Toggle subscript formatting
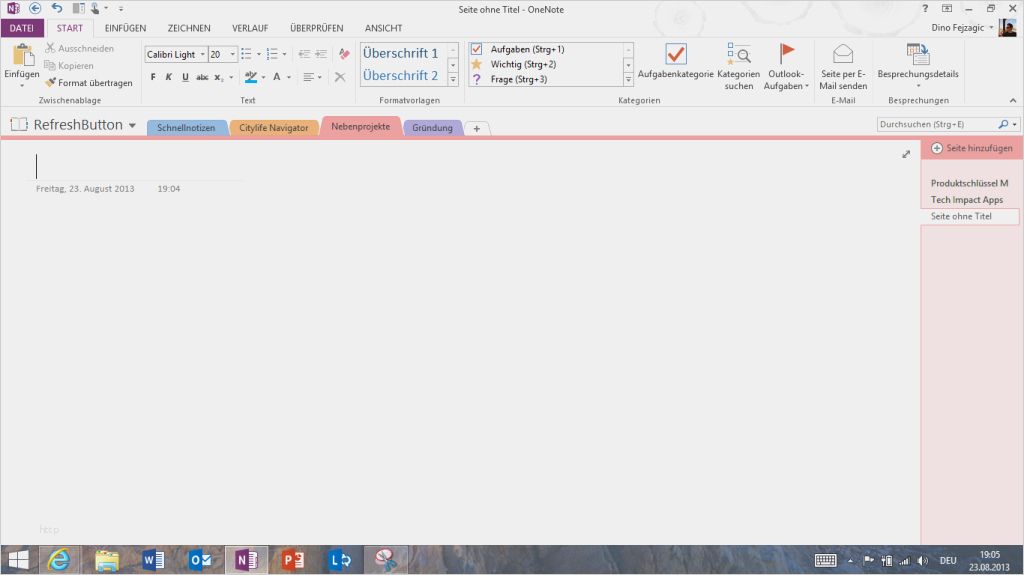 pos(219,77)
